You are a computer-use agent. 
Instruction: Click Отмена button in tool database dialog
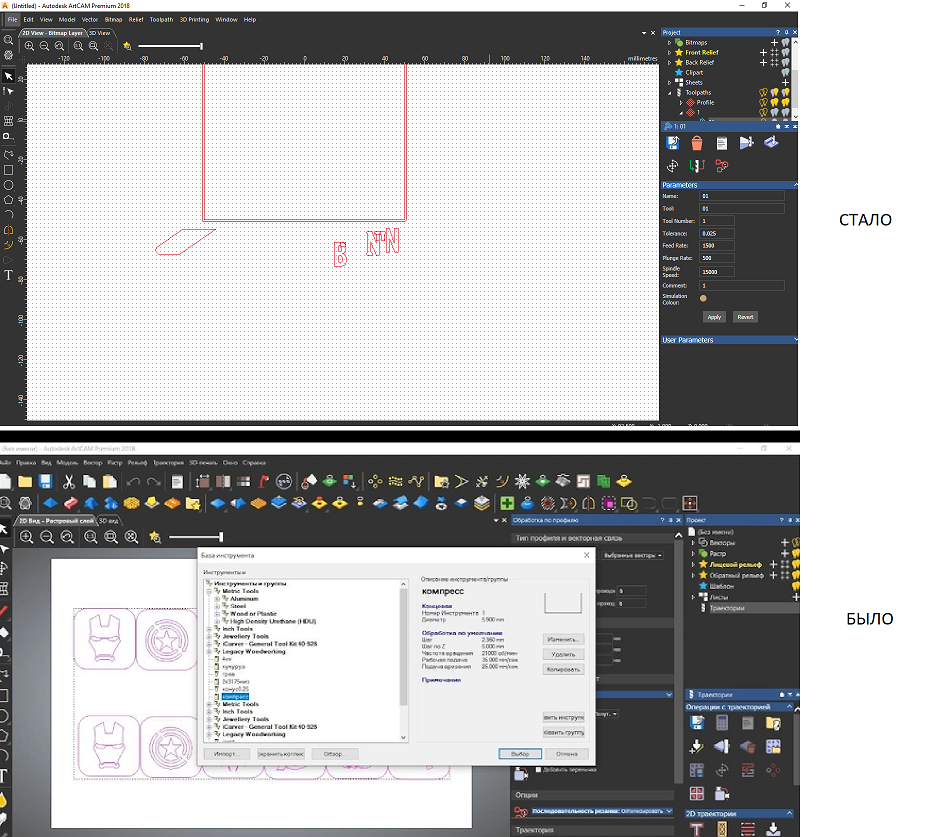tap(567, 754)
